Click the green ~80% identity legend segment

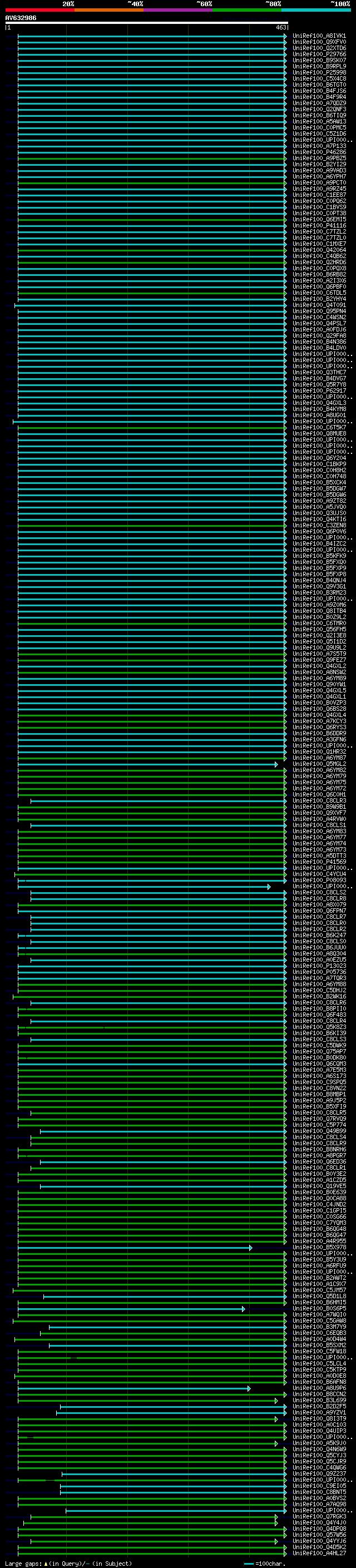[x=247, y=10]
